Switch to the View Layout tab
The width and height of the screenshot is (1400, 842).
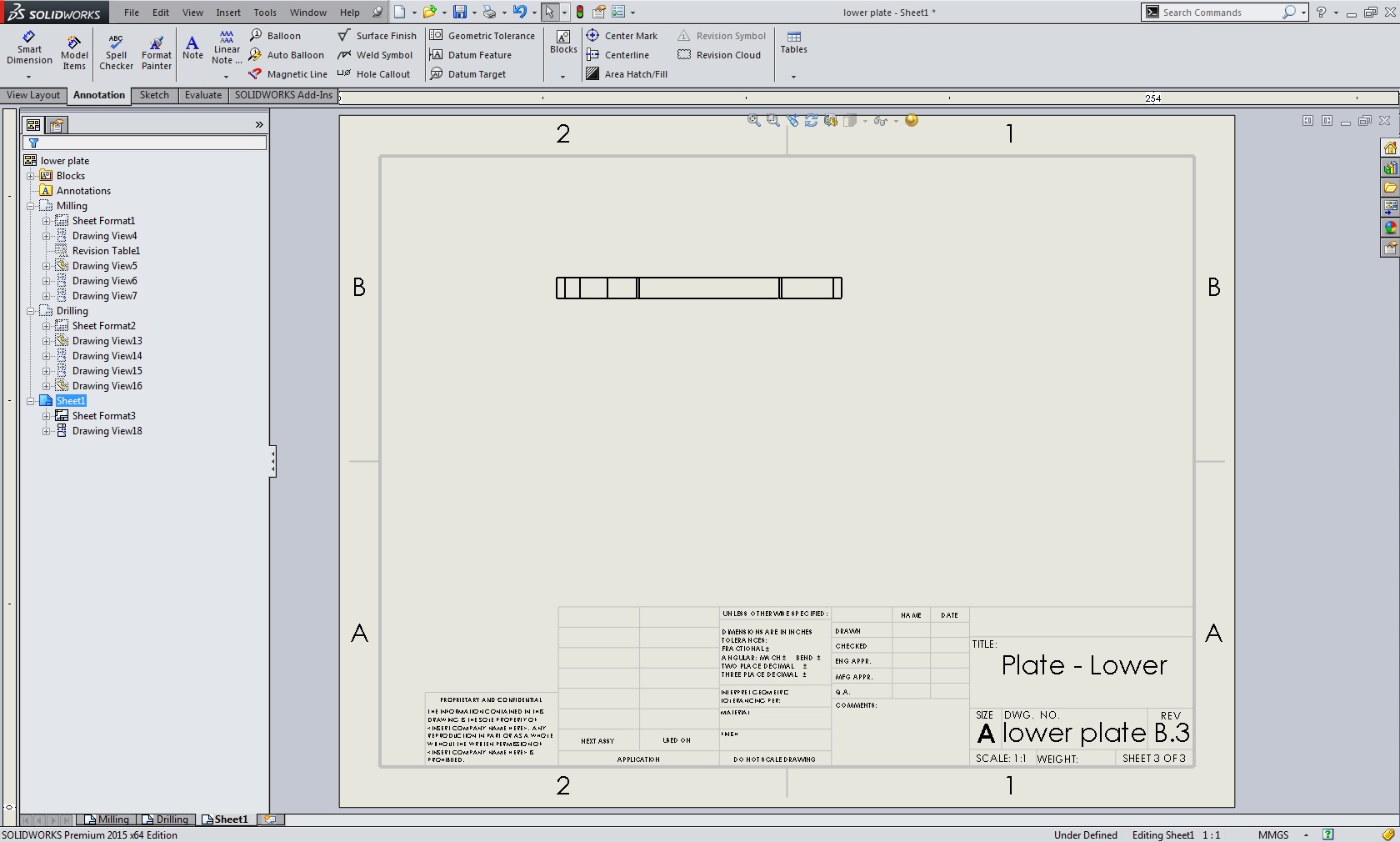33,95
